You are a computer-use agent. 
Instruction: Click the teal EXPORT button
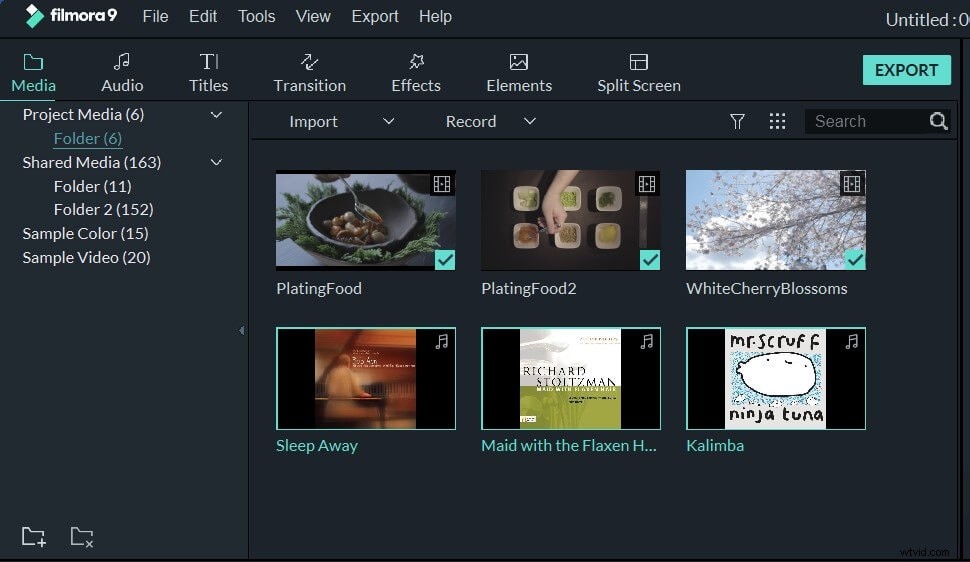pos(906,70)
